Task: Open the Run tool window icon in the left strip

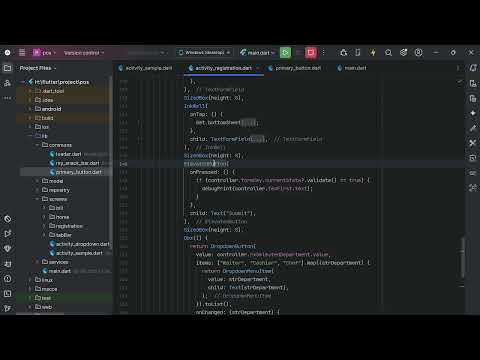Action: pyautogui.click(x=7, y=234)
